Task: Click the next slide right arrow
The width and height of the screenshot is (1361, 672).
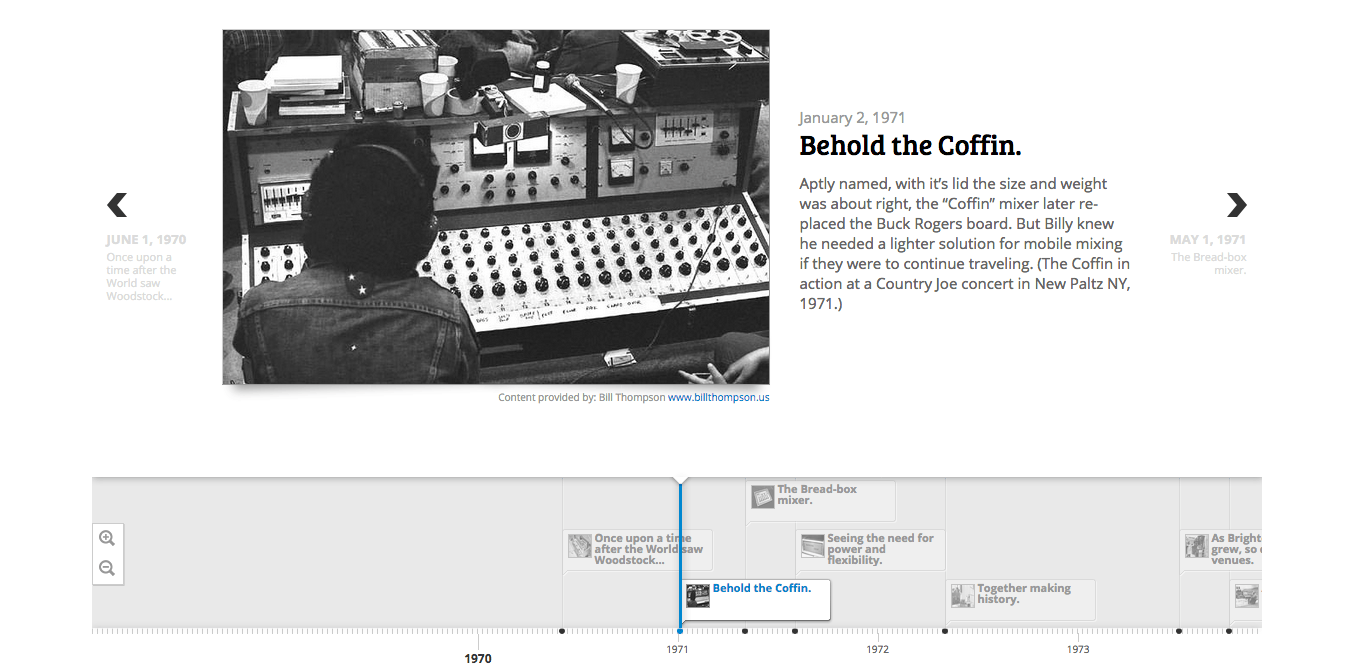Action: 1237,205
